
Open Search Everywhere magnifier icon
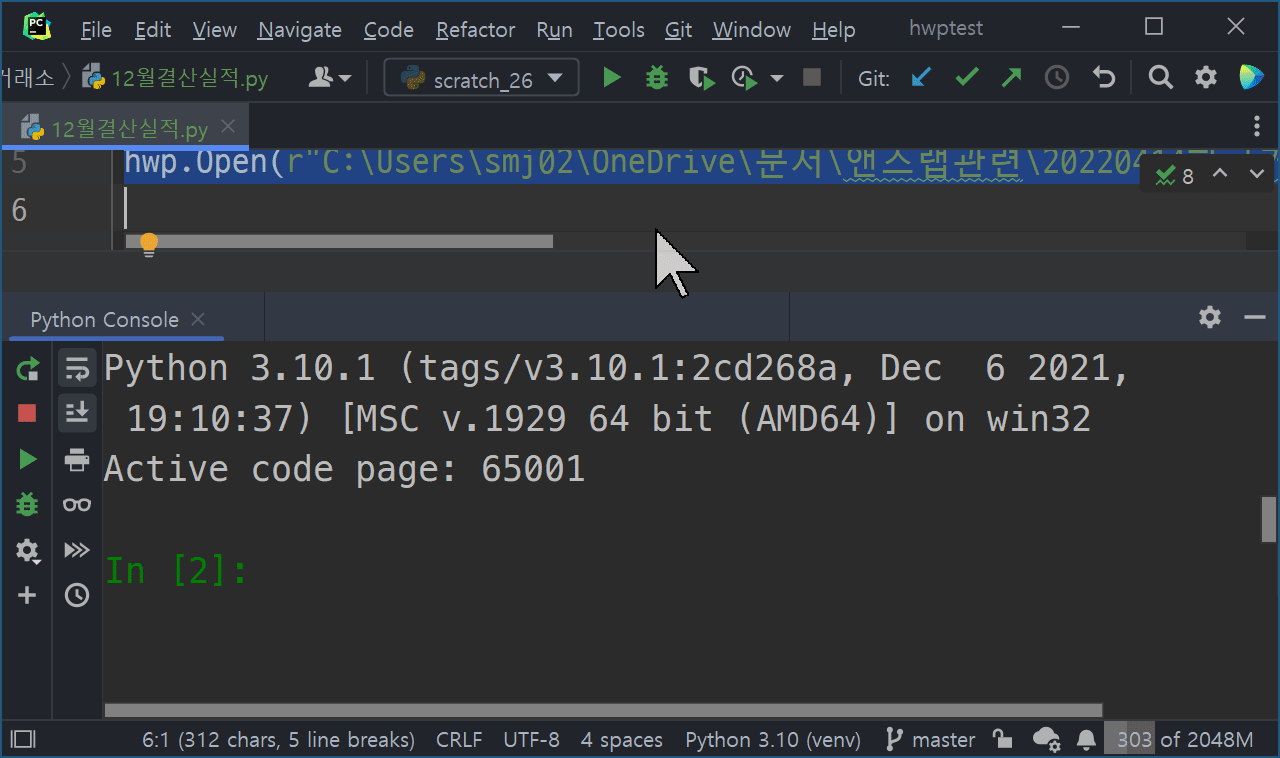(x=1160, y=77)
